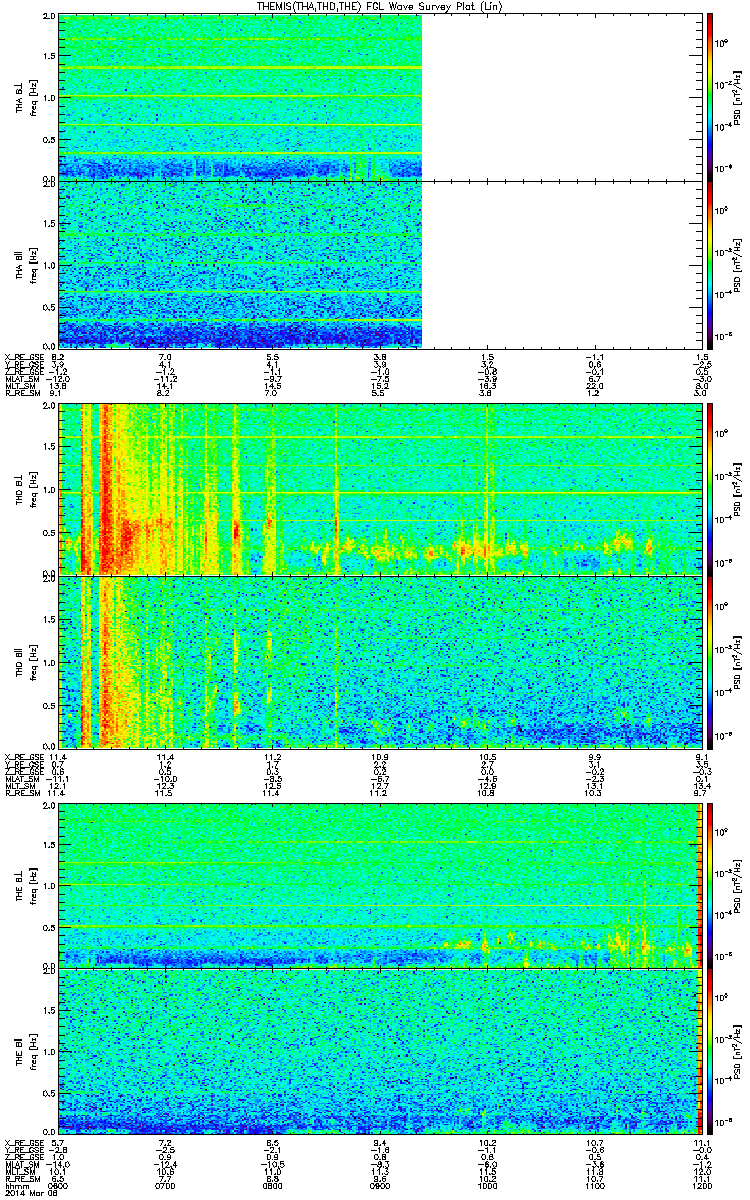
Task: Click the 1.0 tick on THA BII axis
Action: click(49, 266)
